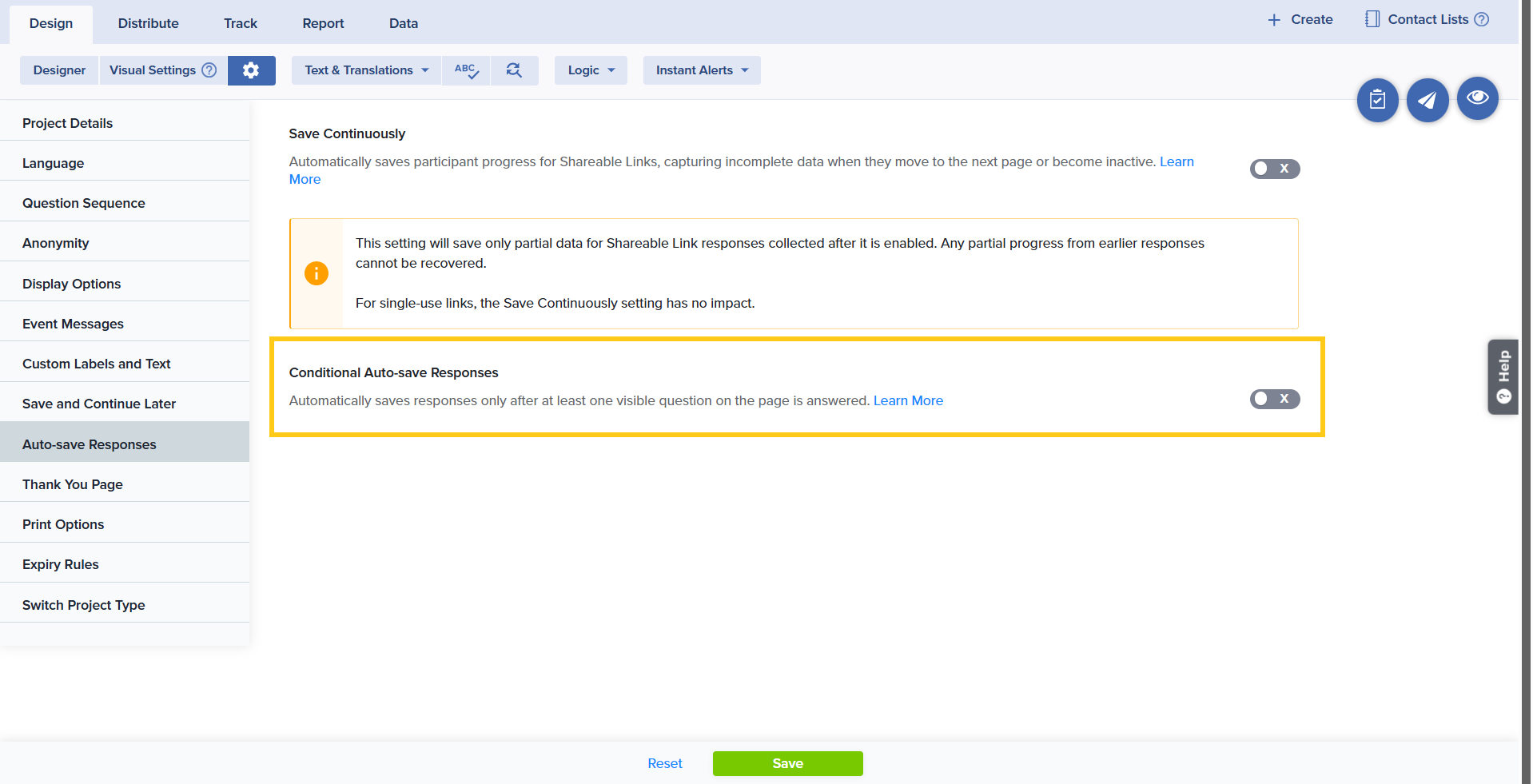The height and width of the screenshot is (784, 1533).
Task: Click the Reset link
Action: point(664,763)
